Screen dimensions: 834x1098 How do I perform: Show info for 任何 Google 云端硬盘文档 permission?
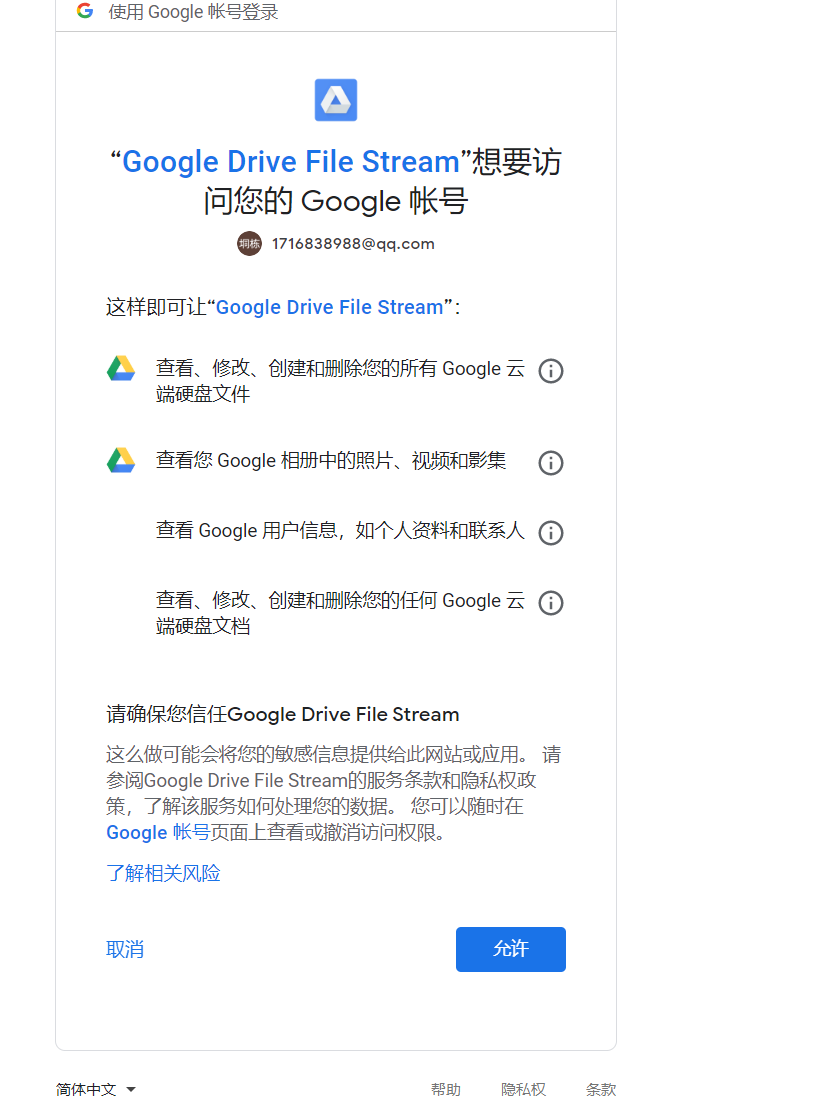point(550,603)
